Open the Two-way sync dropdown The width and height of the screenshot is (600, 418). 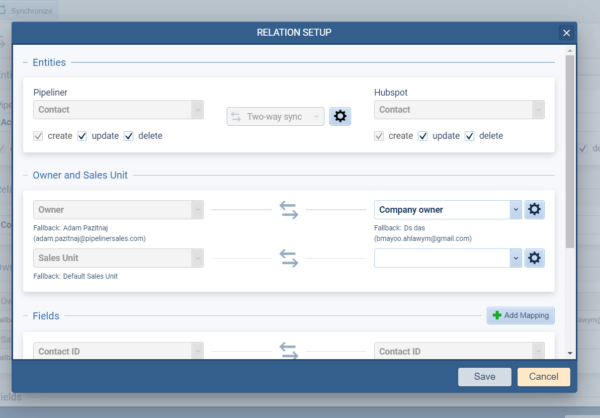coord(276,116)
